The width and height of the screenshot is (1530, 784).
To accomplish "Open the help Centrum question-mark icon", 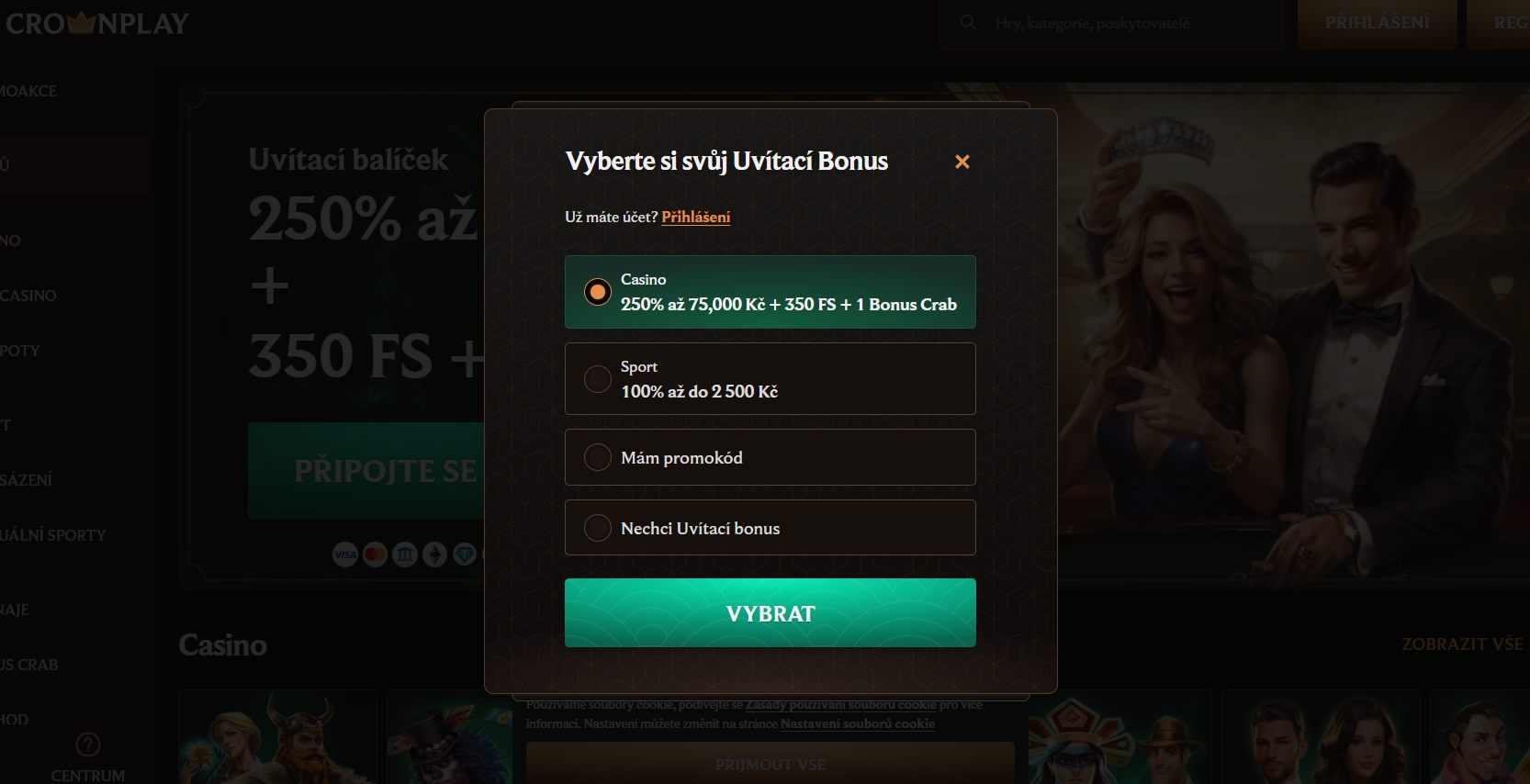I will [87, 744].
